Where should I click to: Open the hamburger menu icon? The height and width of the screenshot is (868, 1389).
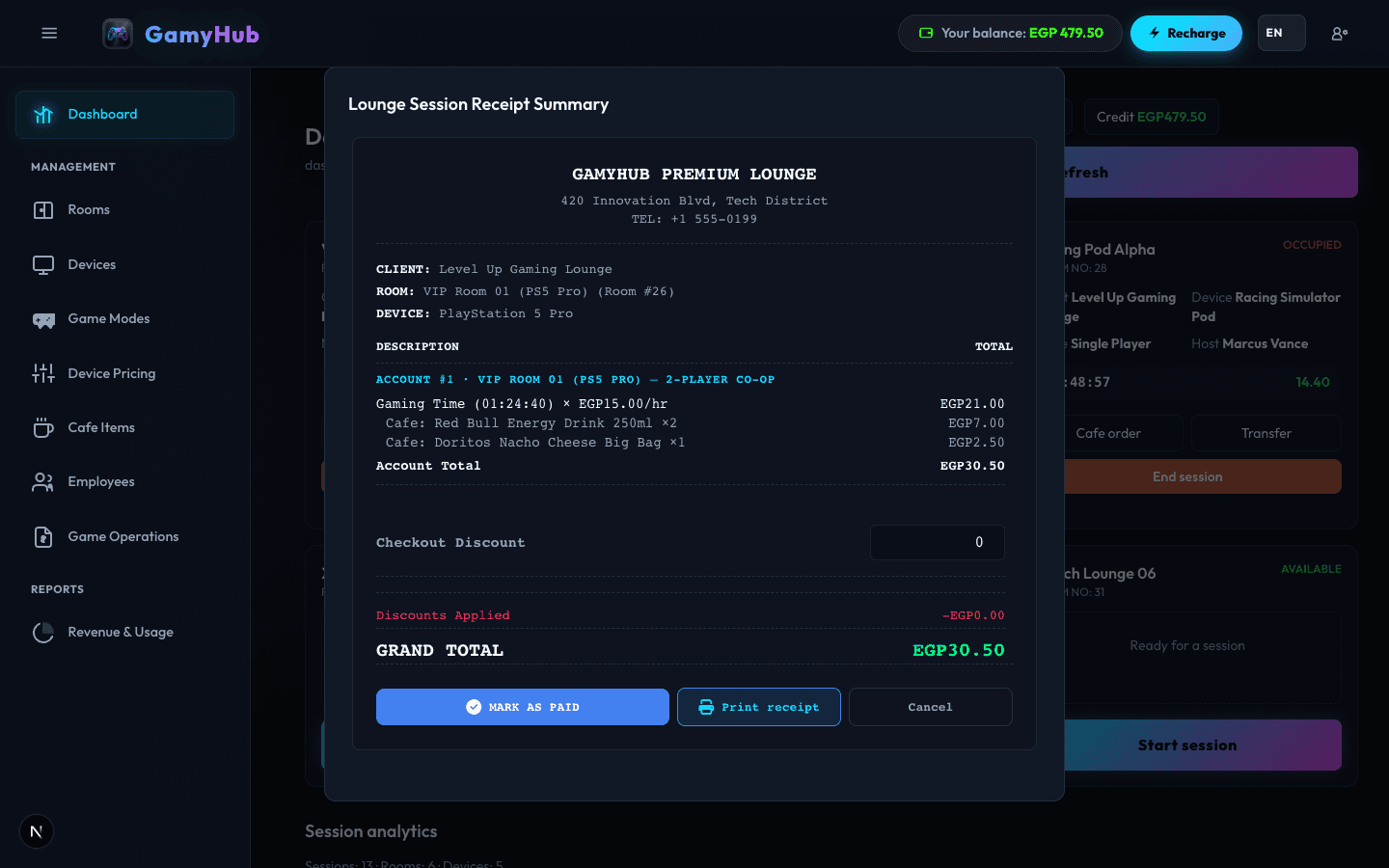click(x=49, y=33)
